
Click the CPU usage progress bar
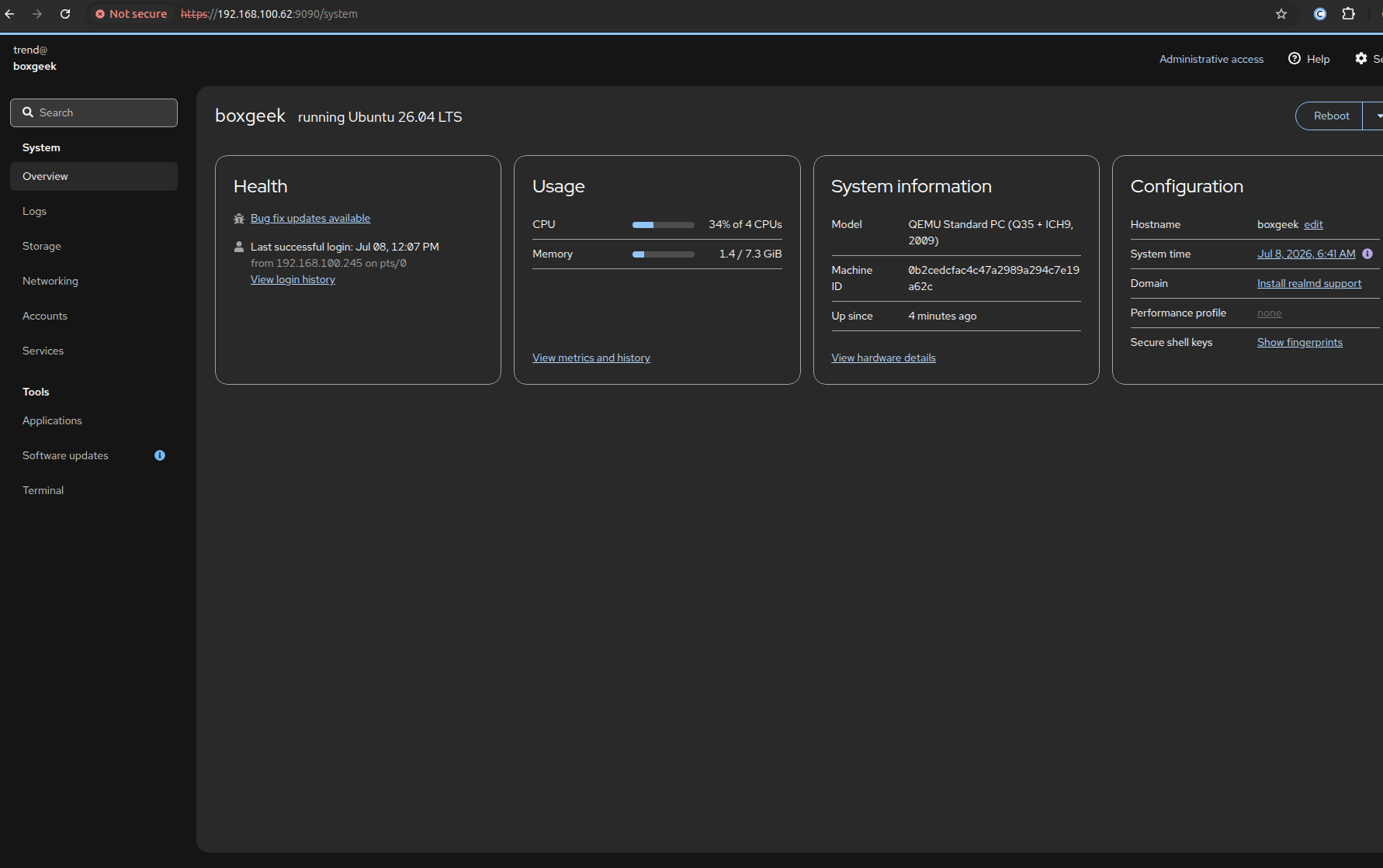(664, 225)
